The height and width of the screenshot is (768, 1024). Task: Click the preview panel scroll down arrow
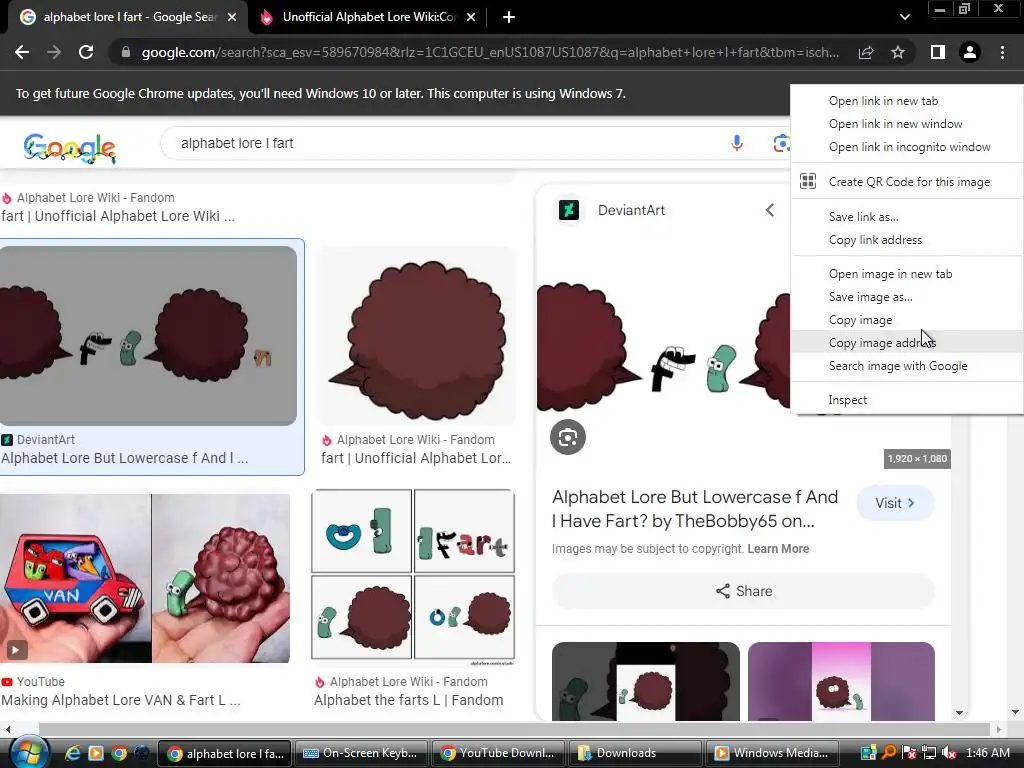[x=959, y=712]
